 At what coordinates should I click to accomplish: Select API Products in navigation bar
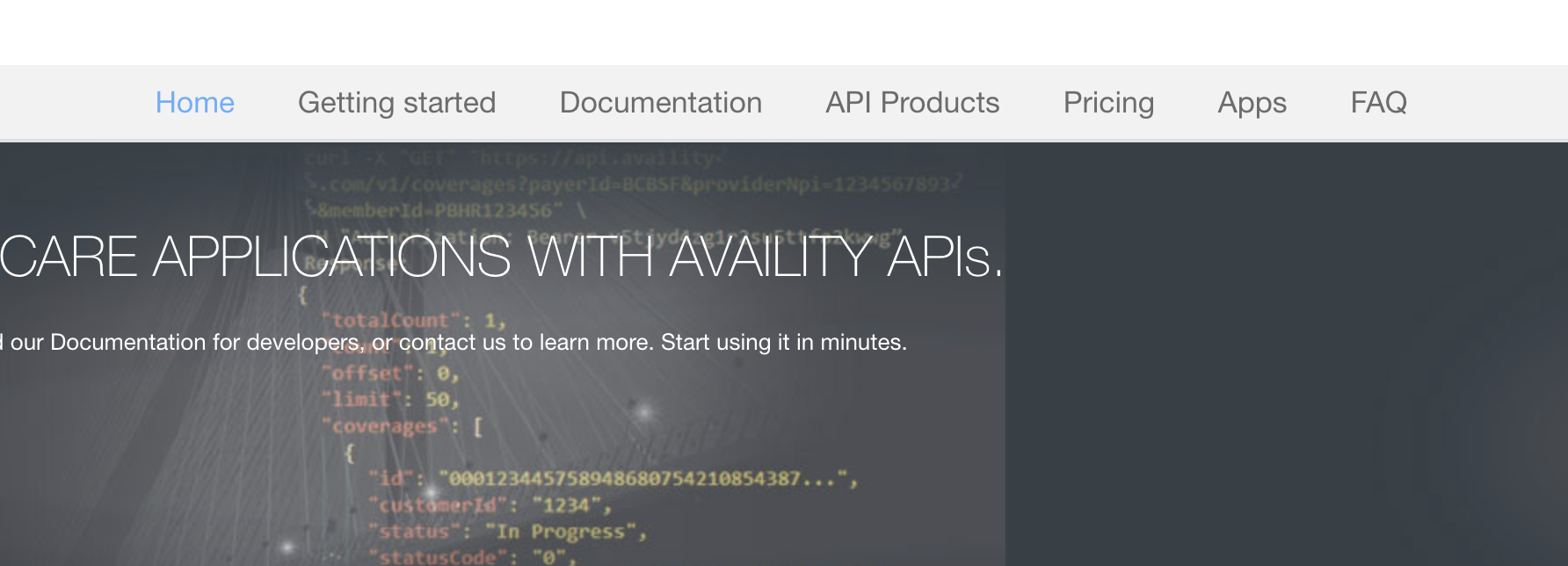pos(912,103)
